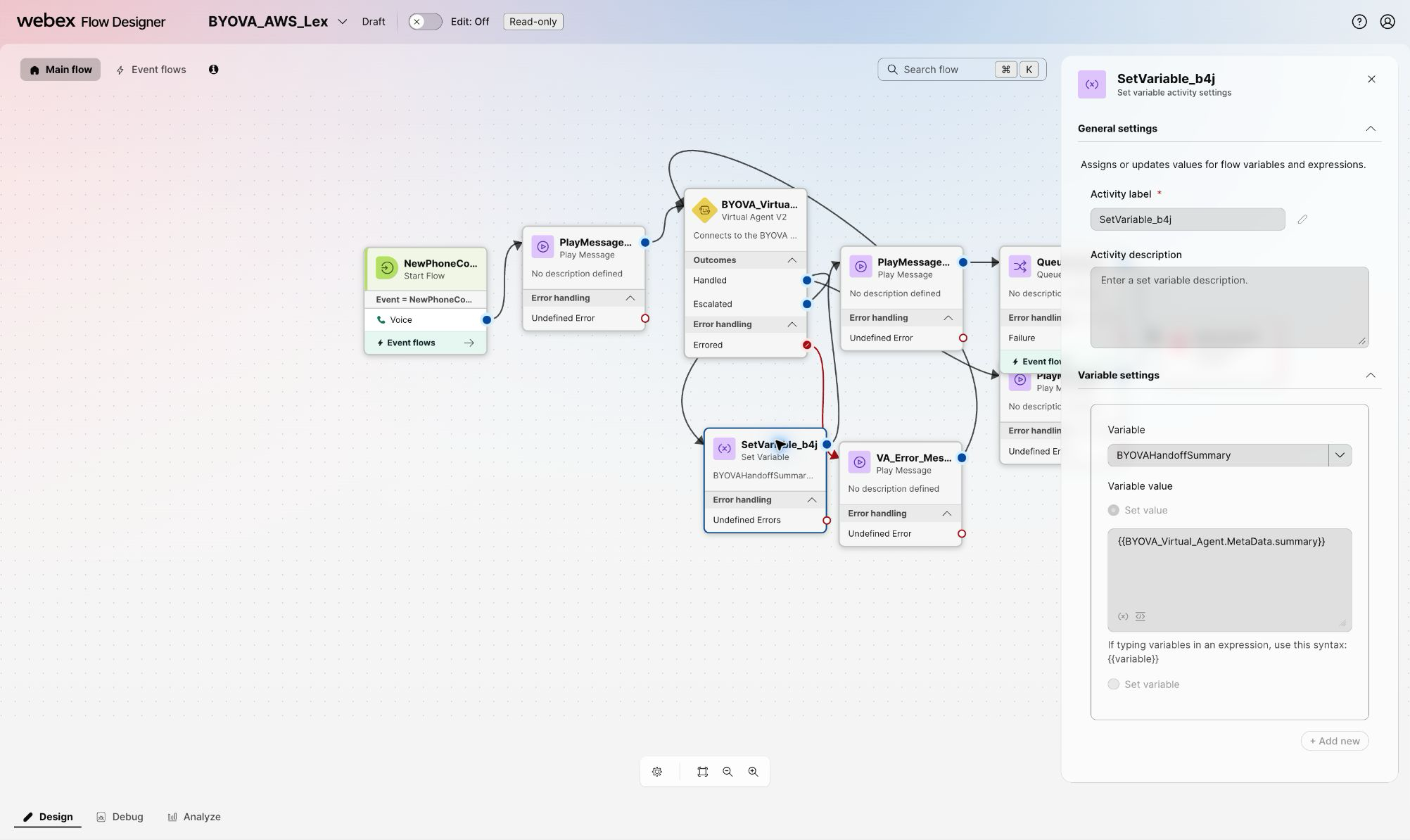Collapse Error handling in BYOVA Virtual Agent node
This screenshot has height=840, width=1410.
pyautogui.click(x=792, y=324)
